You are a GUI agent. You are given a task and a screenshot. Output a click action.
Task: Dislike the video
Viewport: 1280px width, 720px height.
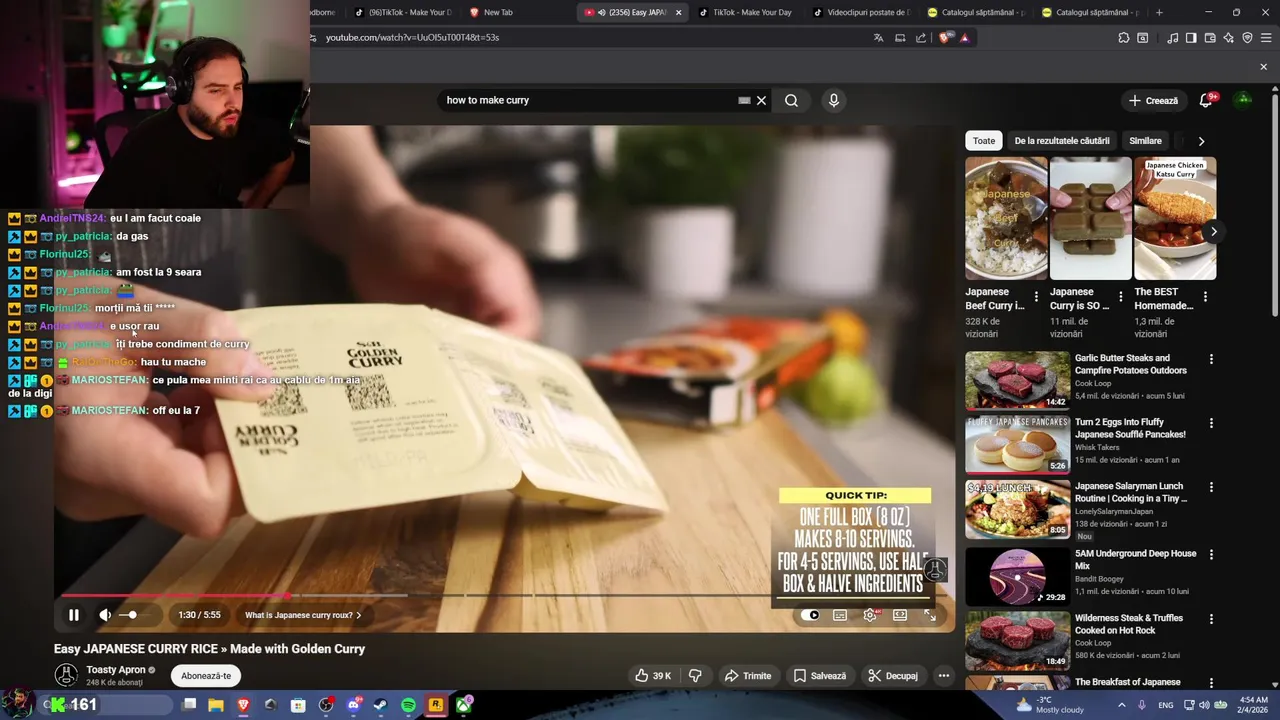coord(696,676)
